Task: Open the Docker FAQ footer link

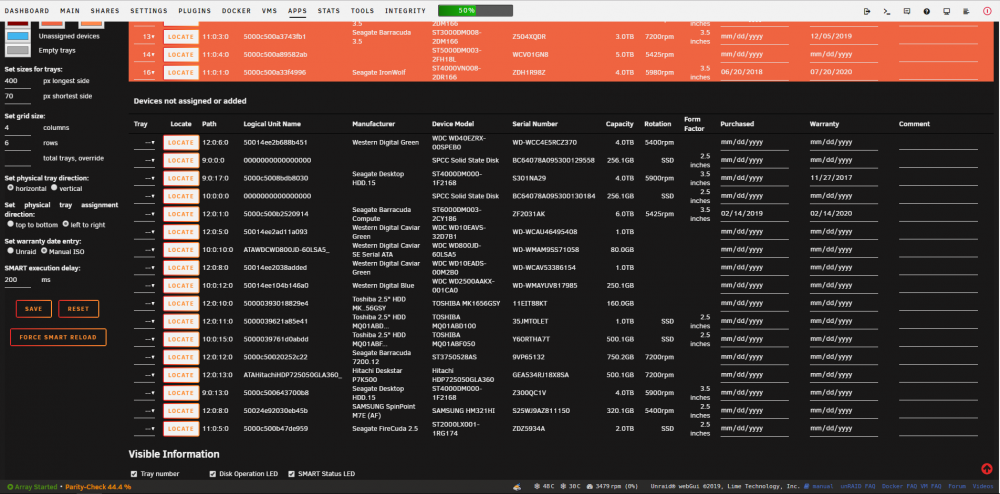Action: 901,486
